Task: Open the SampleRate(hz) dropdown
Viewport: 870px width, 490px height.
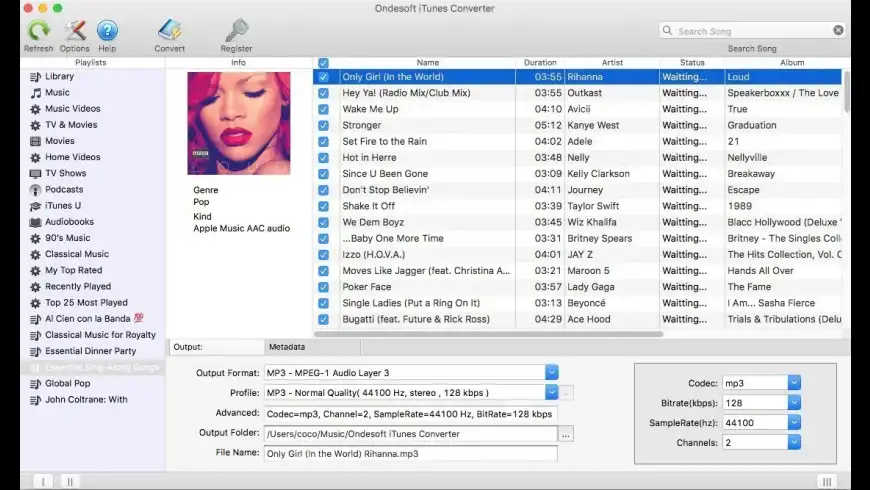Action: coord(794,423)
